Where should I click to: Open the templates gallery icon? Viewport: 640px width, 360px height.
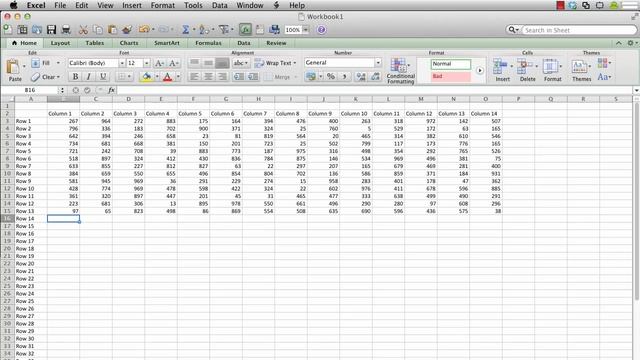pyautogui.click(x=22, y=29)
